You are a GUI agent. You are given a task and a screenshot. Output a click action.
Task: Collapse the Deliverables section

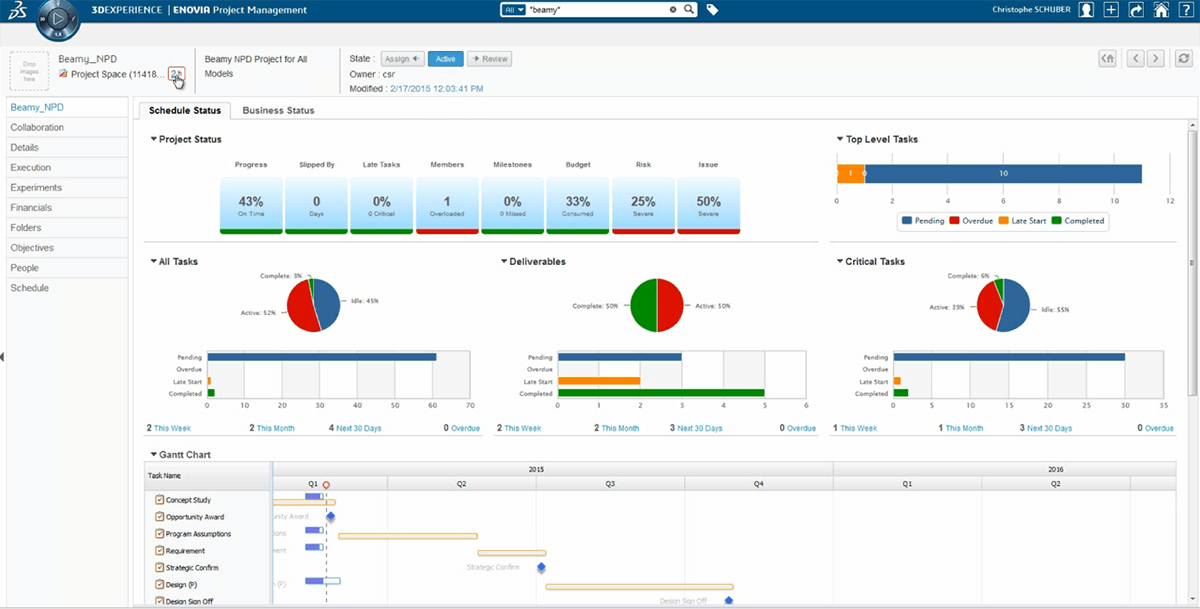pos(504,261)
